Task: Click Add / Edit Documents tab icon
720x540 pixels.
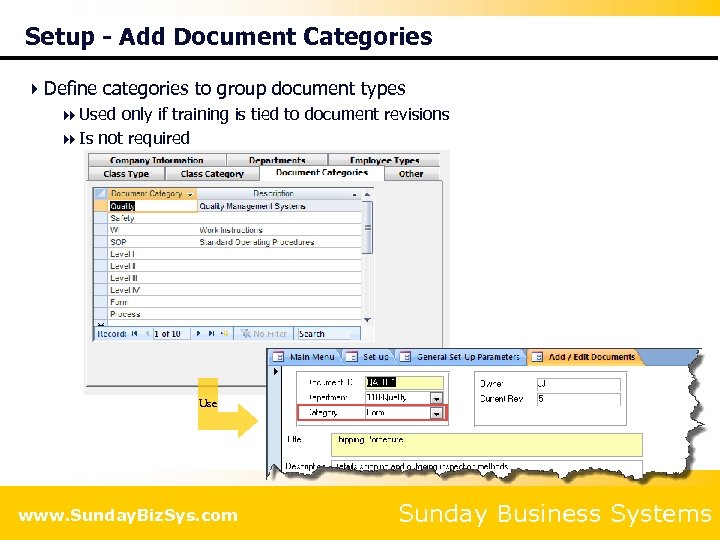Action: [537, 357]
